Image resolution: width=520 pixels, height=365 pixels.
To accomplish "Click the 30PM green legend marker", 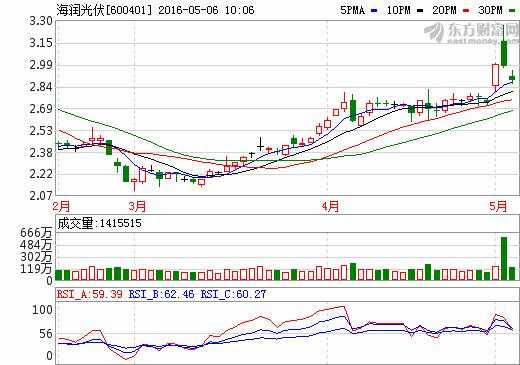I will [512, 11].
